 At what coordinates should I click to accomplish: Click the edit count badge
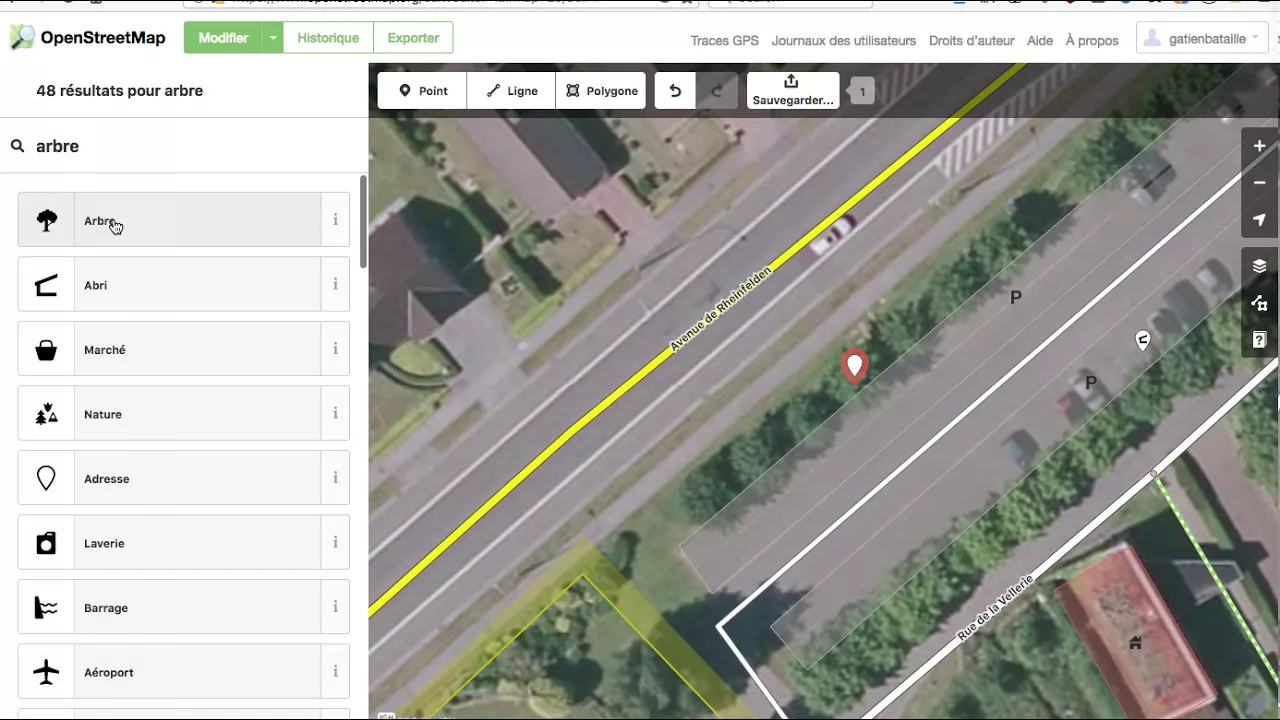tap(862, 91)
